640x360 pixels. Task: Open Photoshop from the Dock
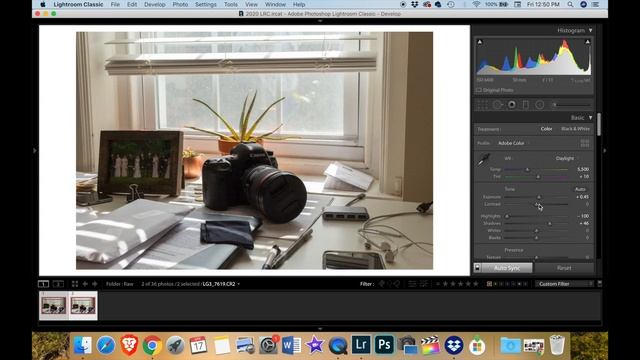[384, 344]
